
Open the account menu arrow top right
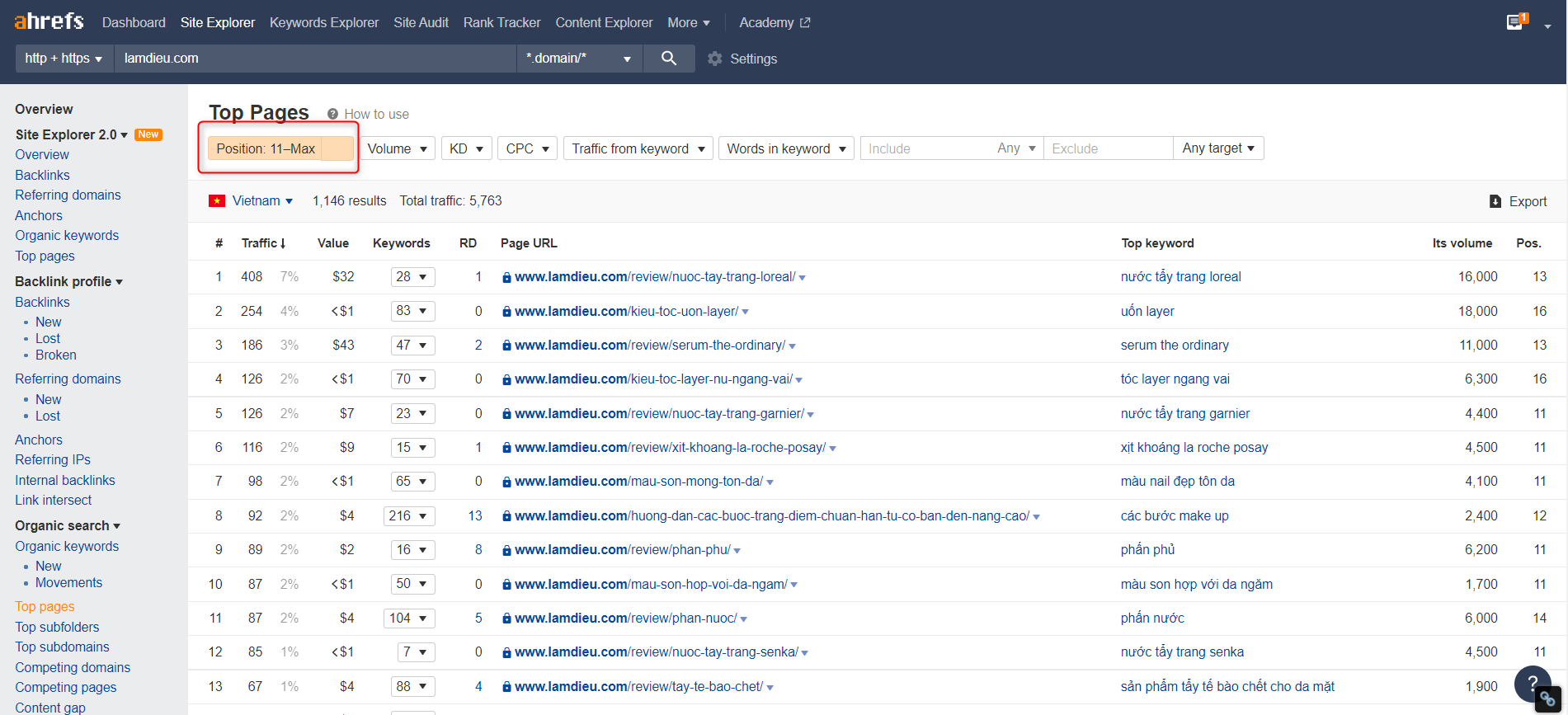click(1548, 26)
